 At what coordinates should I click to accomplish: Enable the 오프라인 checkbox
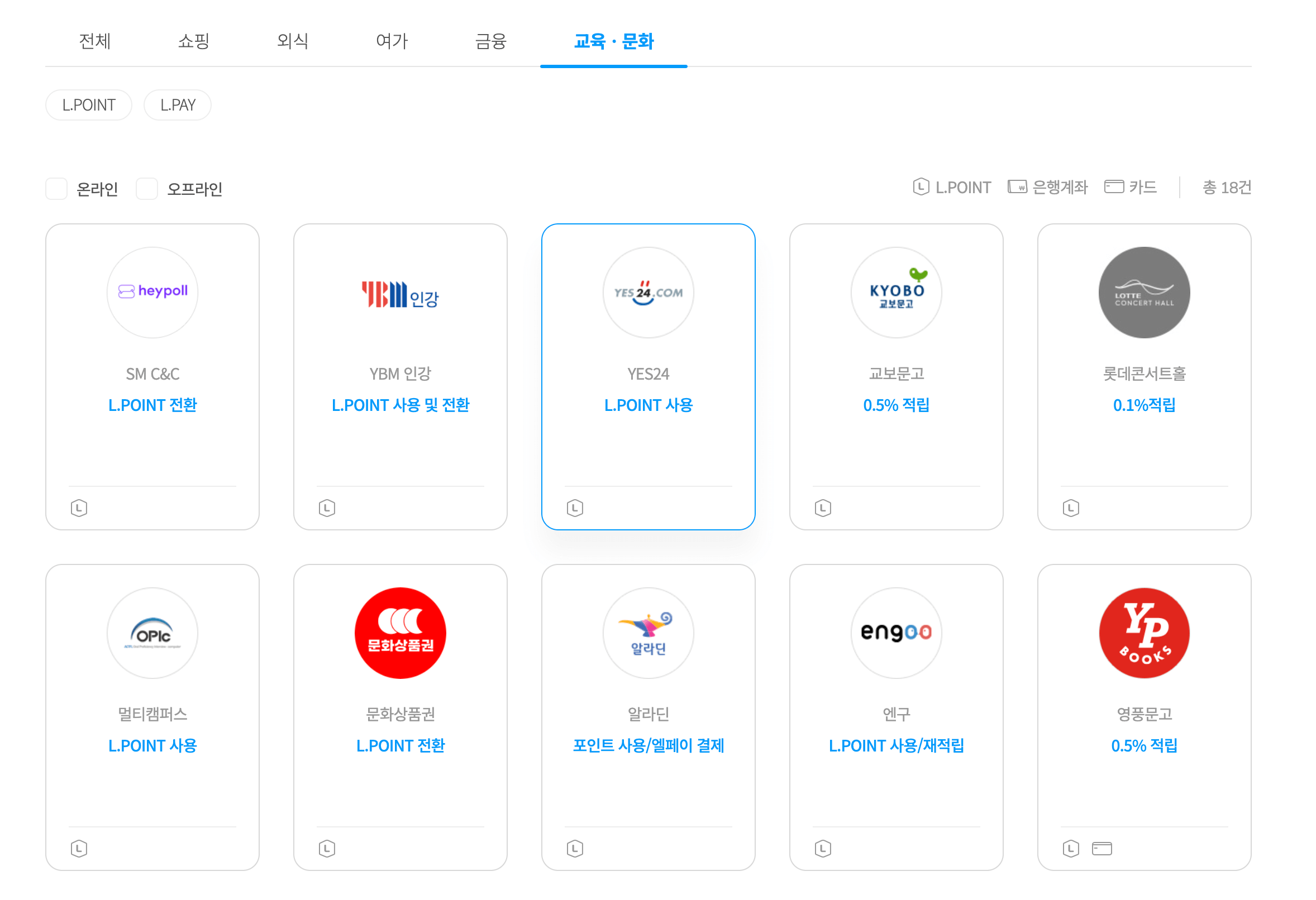pos(147,189)
